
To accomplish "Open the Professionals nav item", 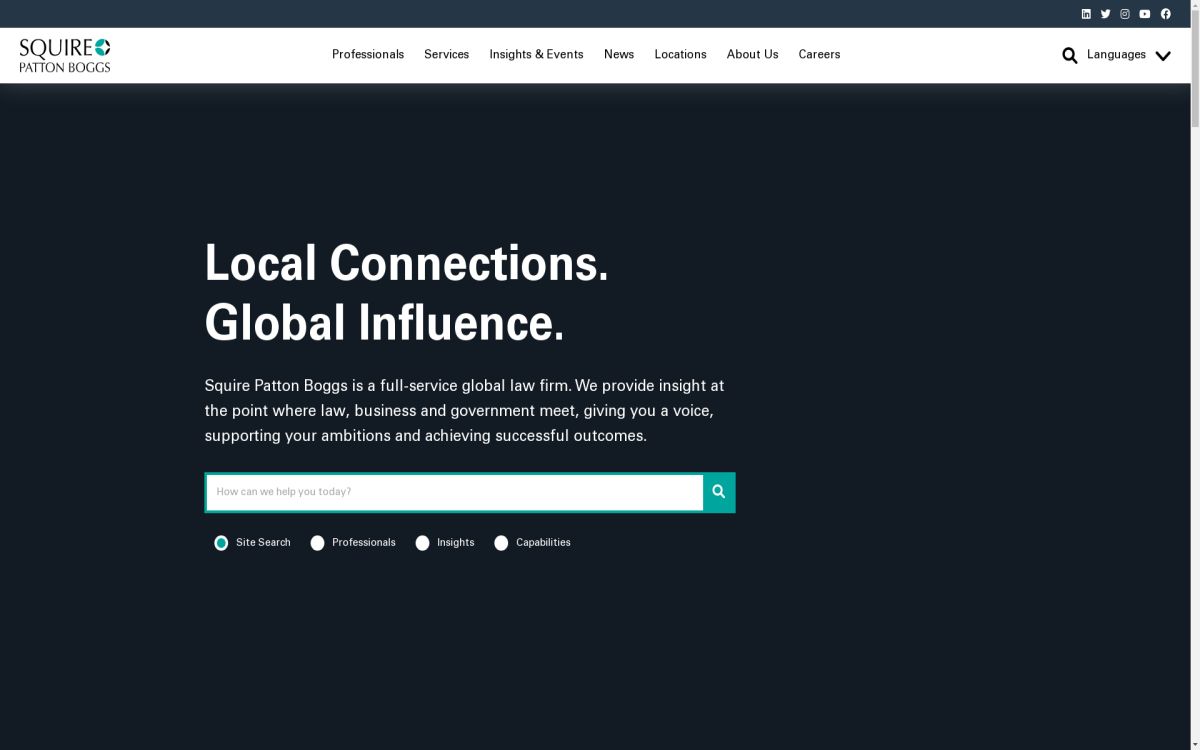I will tap(368, 55).
